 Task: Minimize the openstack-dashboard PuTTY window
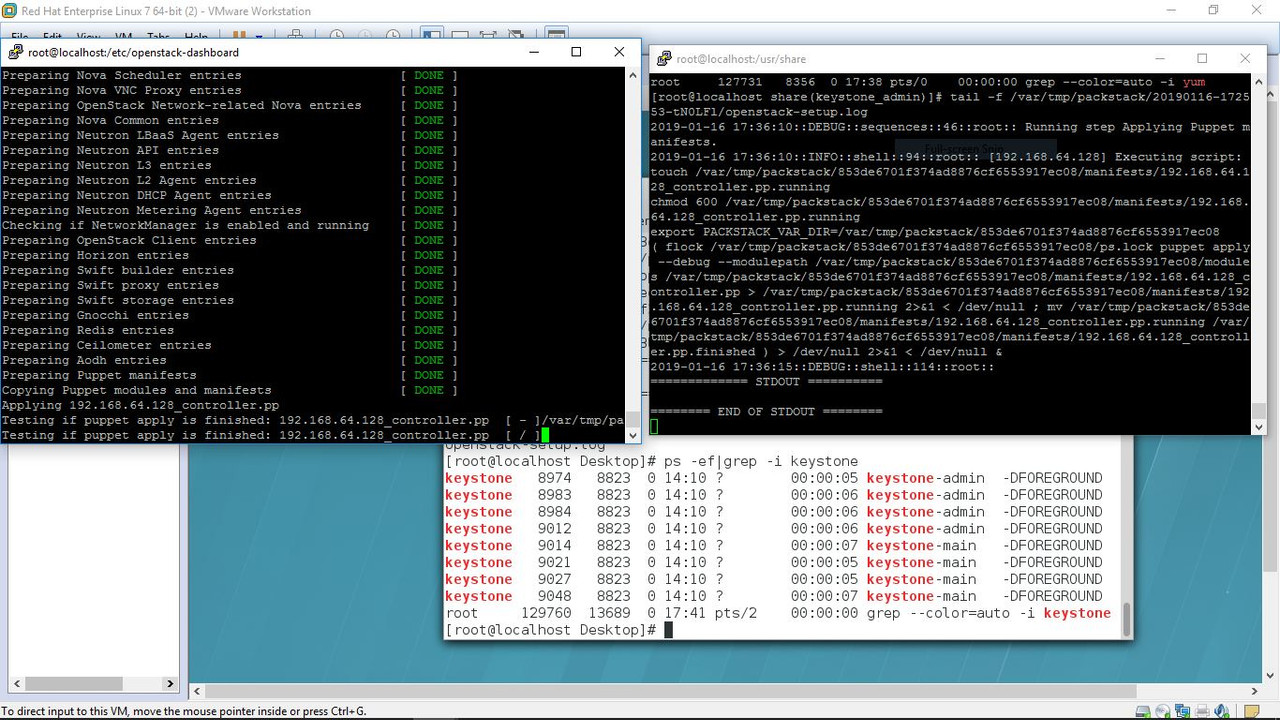(x=532, y=52)
